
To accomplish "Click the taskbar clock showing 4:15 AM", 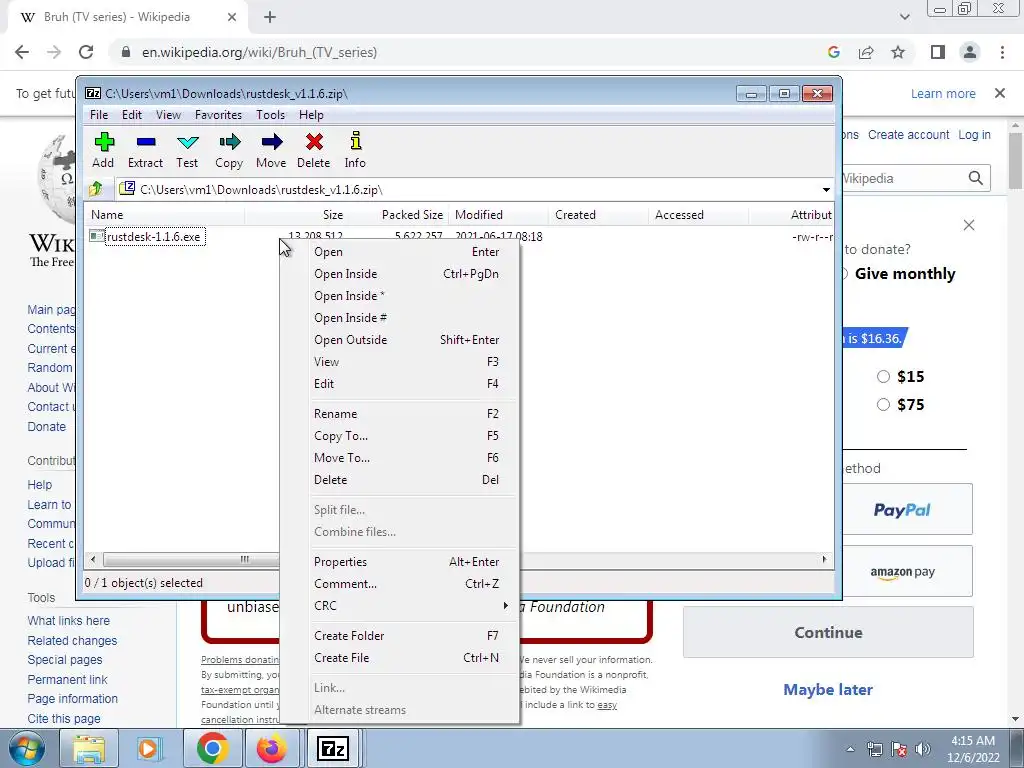I will (973, 749).
